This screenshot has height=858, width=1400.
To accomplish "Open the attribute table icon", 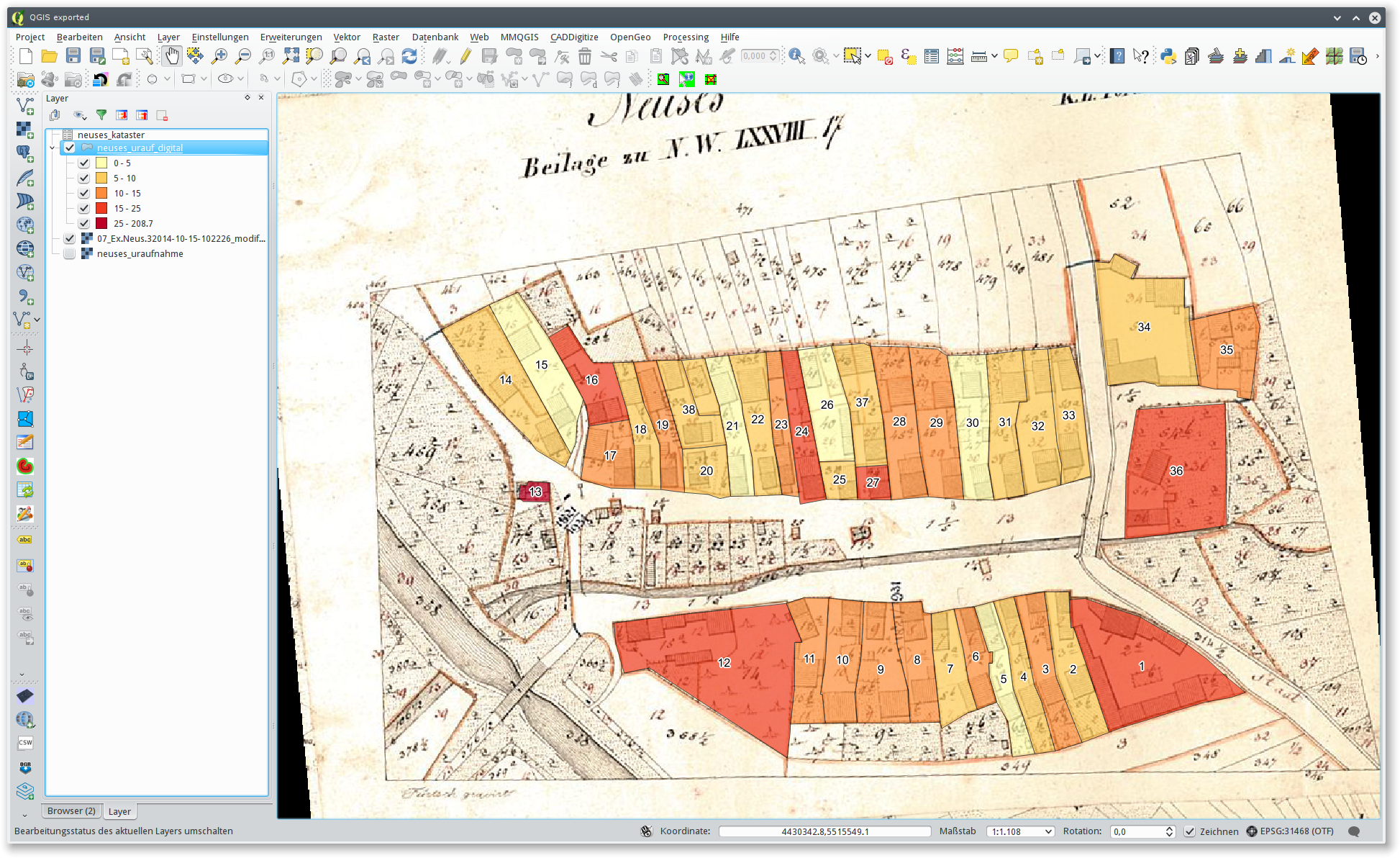I will tap(931, 56).
